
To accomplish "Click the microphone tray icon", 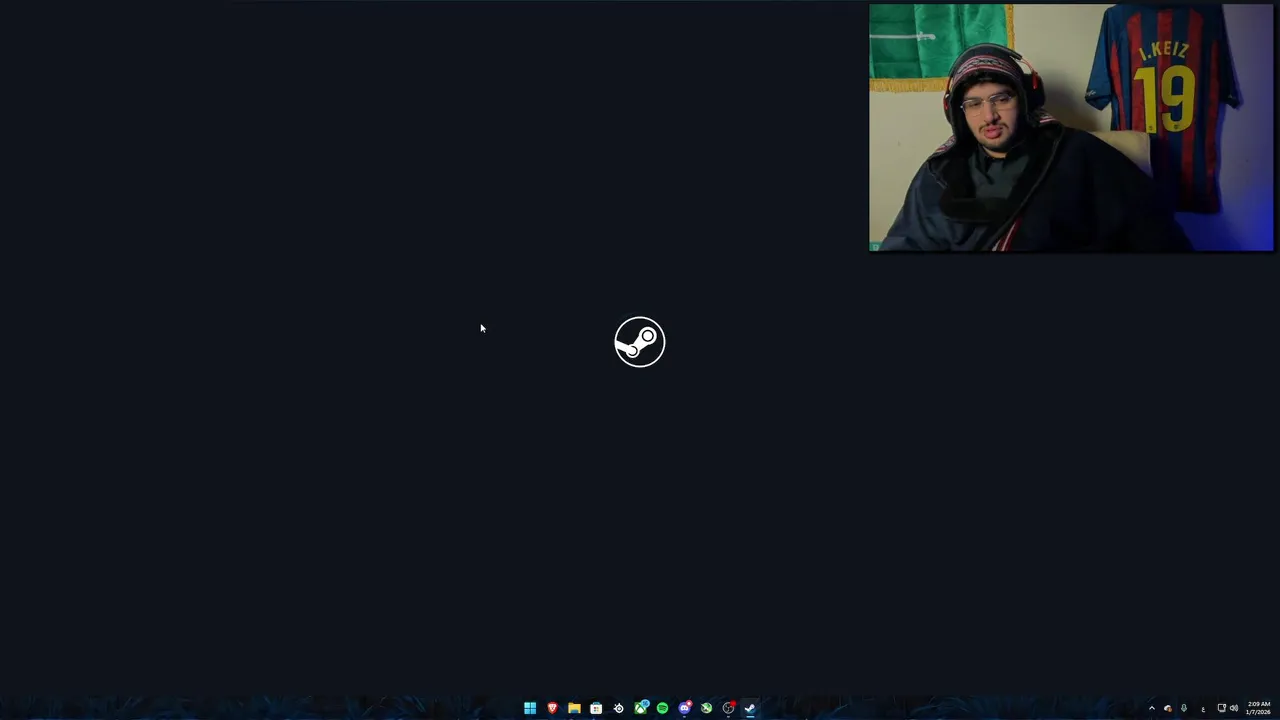I will pyautogui.click(x=1184, y=708).
